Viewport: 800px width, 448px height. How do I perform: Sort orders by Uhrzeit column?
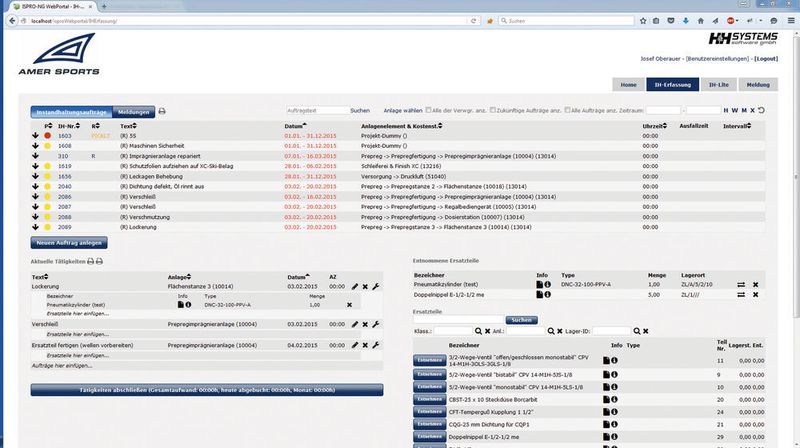[655, 126]
